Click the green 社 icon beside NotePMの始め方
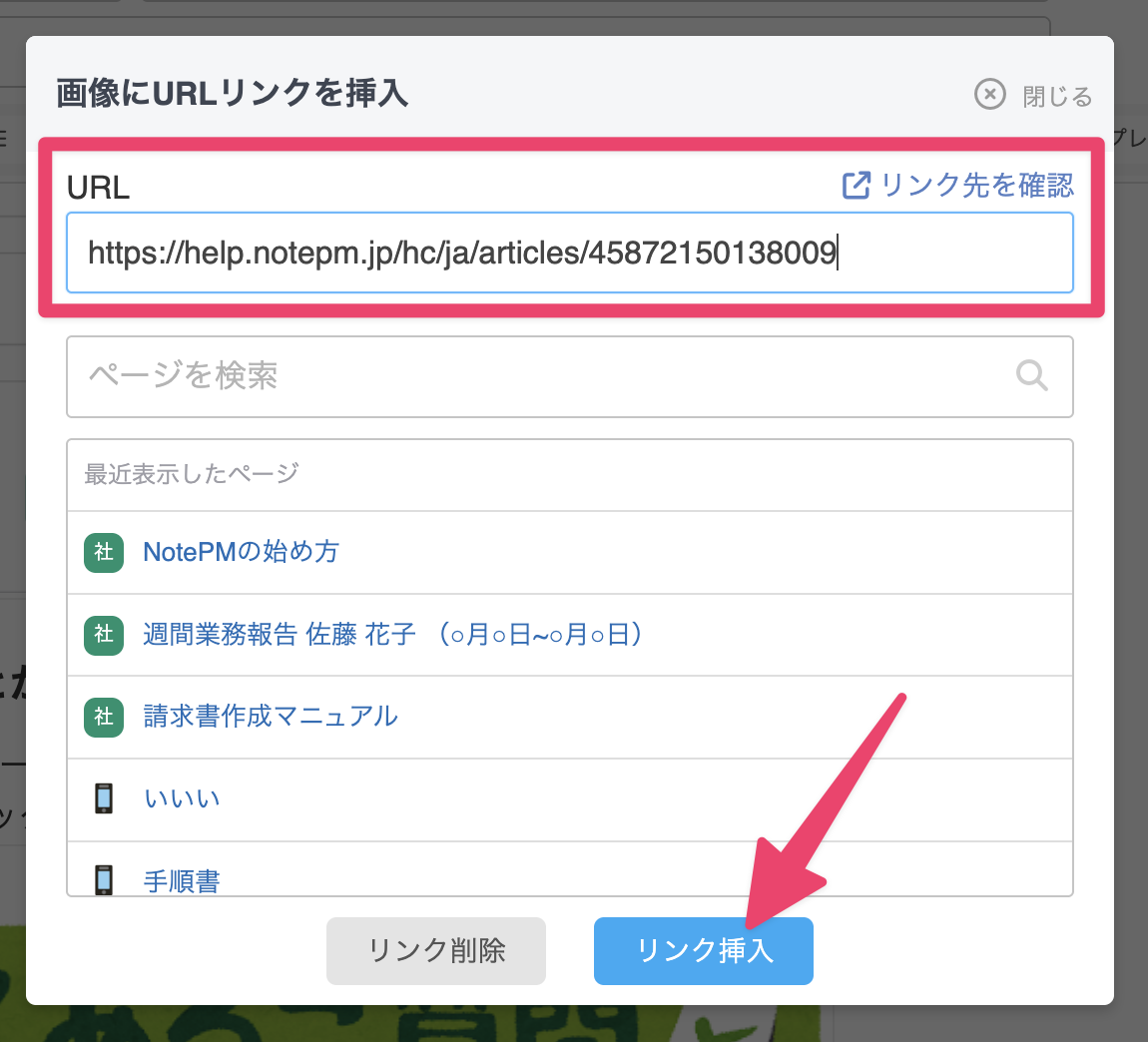This screenshot has width=1148, height=1042. [104, 552]
